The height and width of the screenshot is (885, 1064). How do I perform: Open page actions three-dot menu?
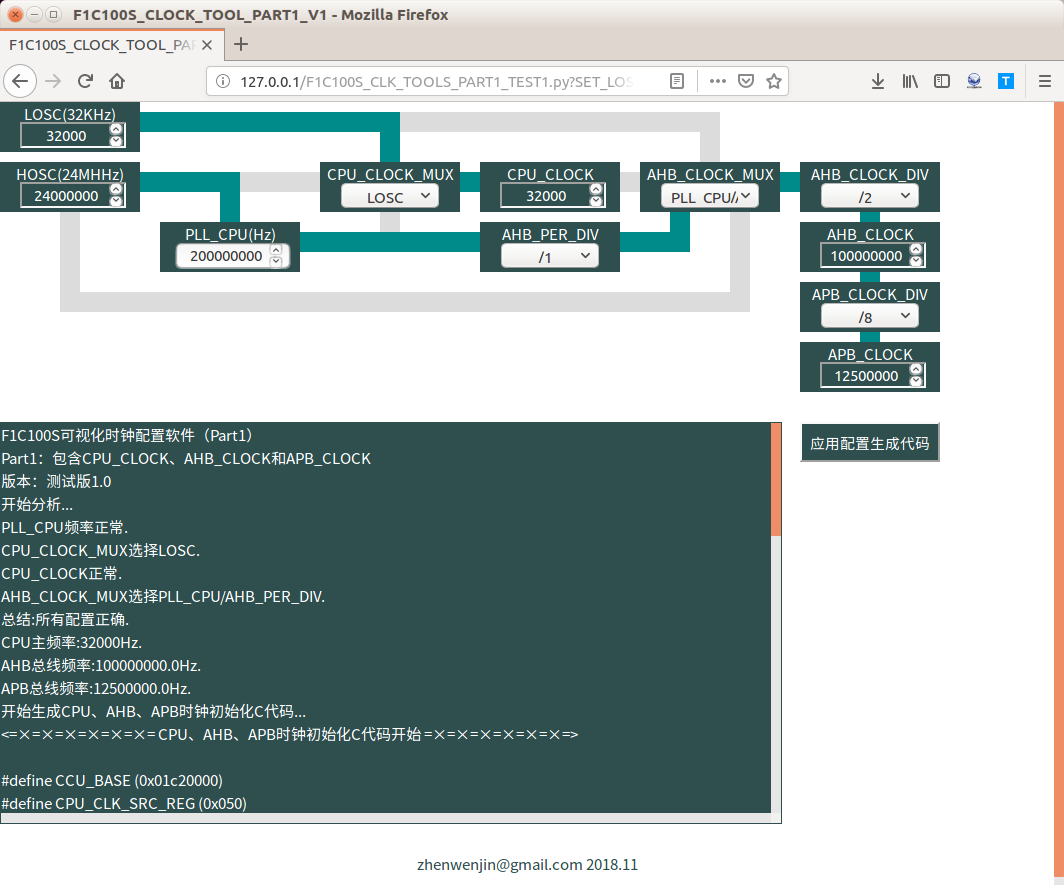coord(718,81)
